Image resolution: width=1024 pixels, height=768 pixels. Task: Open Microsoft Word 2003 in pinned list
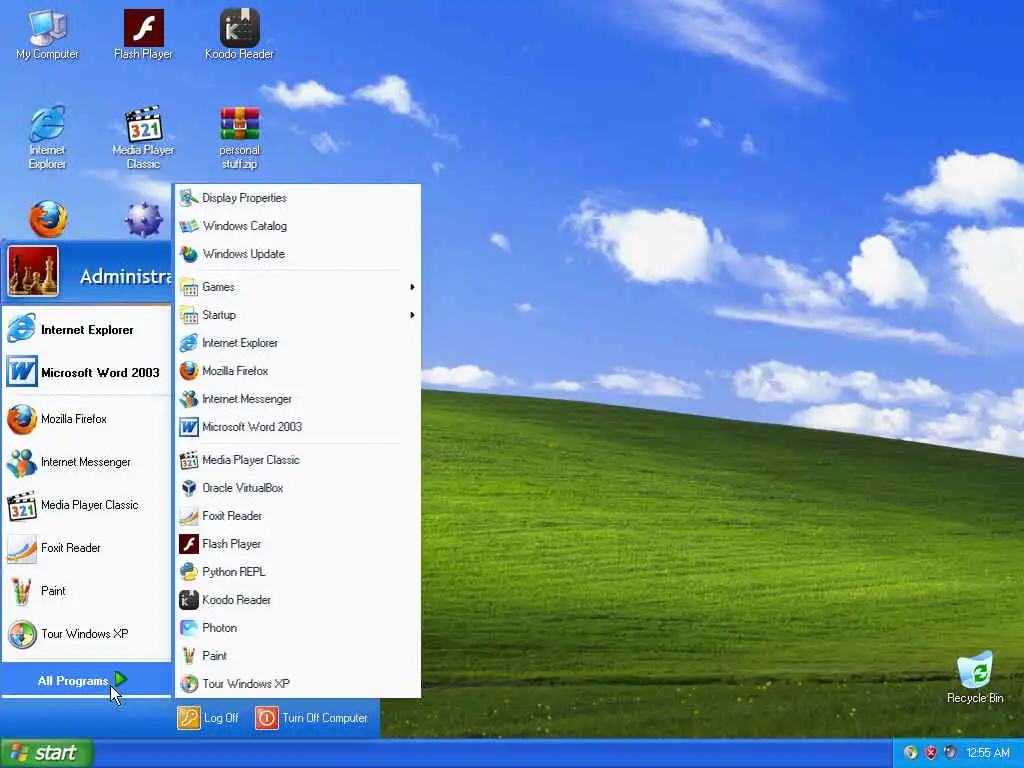pos(86,372)
